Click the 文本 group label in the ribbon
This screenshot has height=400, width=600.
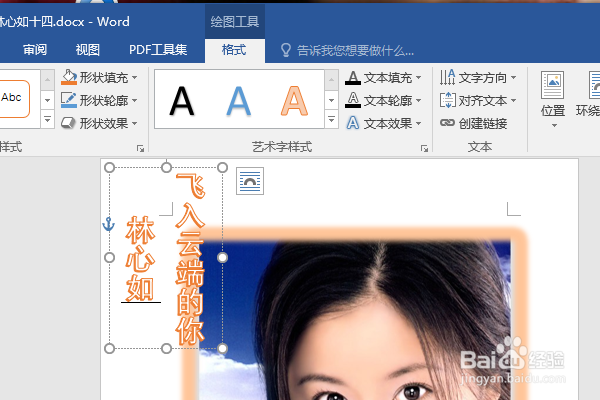tap(480, 147)
